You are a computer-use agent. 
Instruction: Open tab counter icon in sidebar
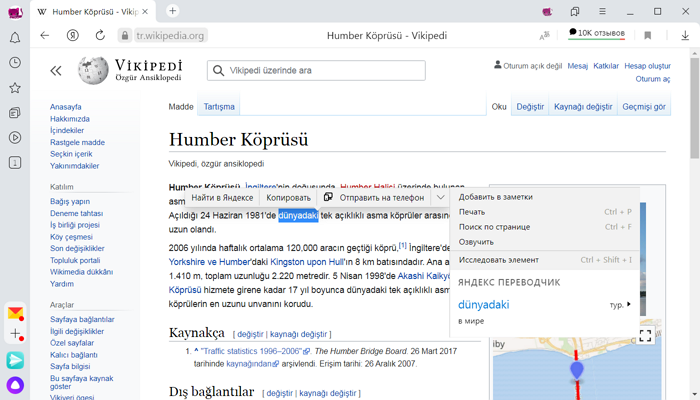point(15,162)
